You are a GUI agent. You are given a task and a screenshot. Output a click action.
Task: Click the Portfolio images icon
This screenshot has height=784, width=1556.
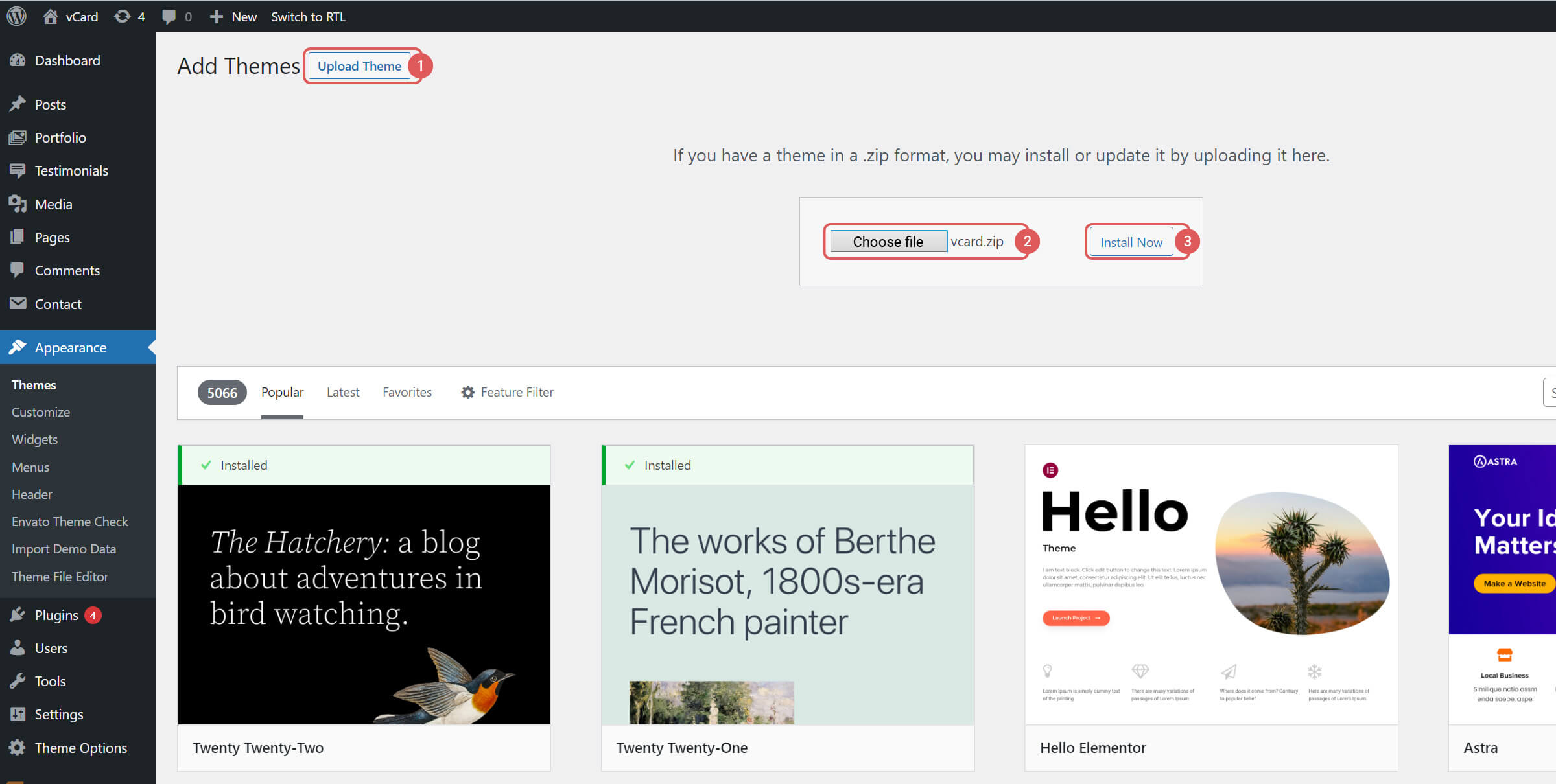[18, 137]
